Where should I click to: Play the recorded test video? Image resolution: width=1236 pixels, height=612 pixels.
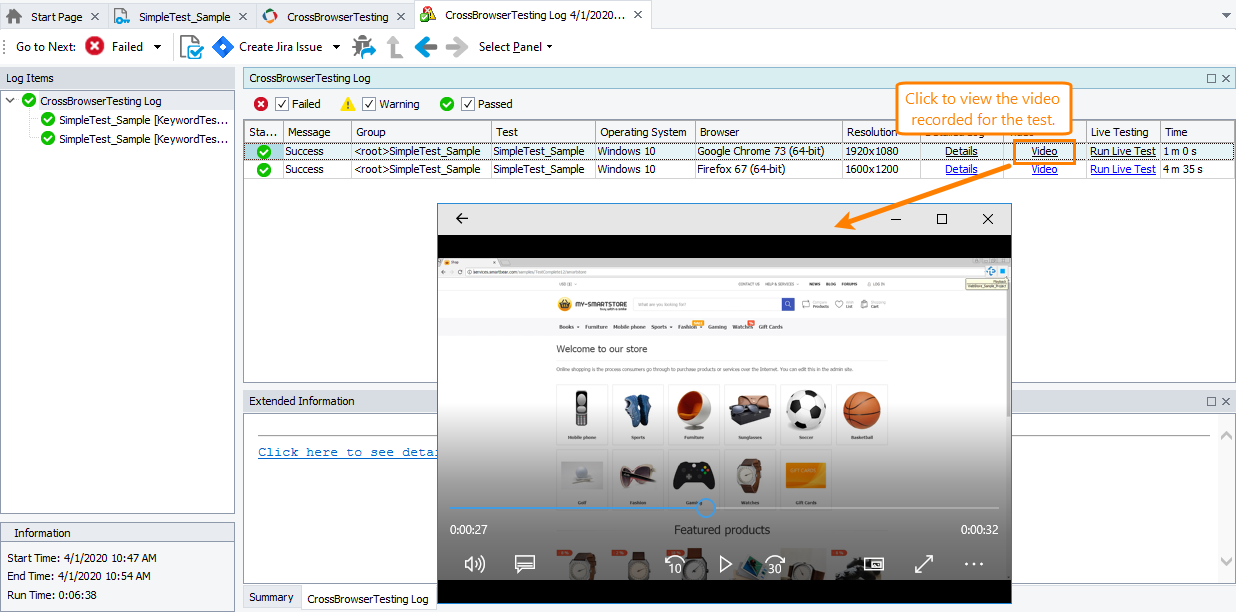[725, 564]
